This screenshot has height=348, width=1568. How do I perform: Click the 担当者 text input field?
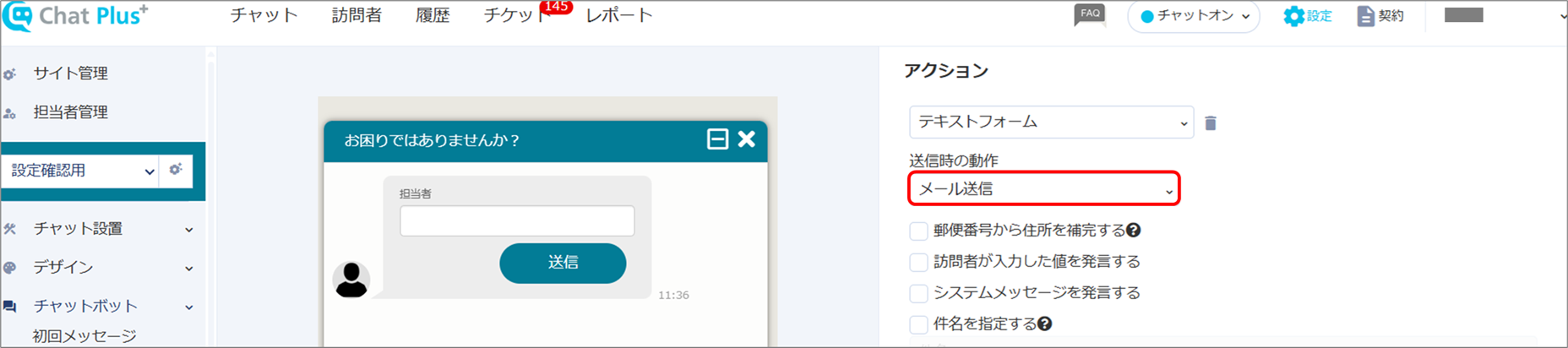pos(517,221)
